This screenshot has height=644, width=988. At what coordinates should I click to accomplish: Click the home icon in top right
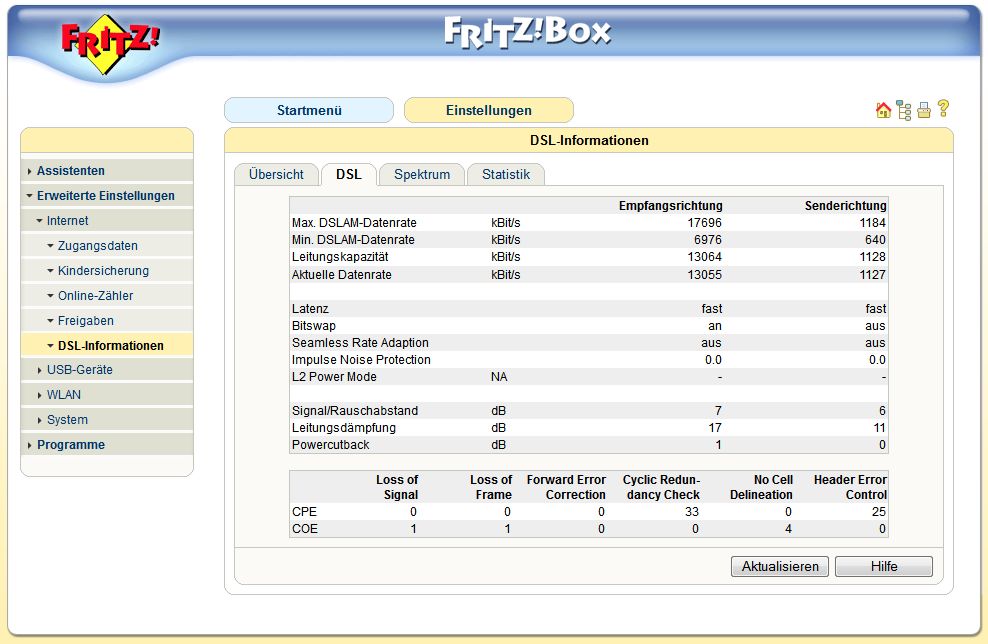click(883, 110)
